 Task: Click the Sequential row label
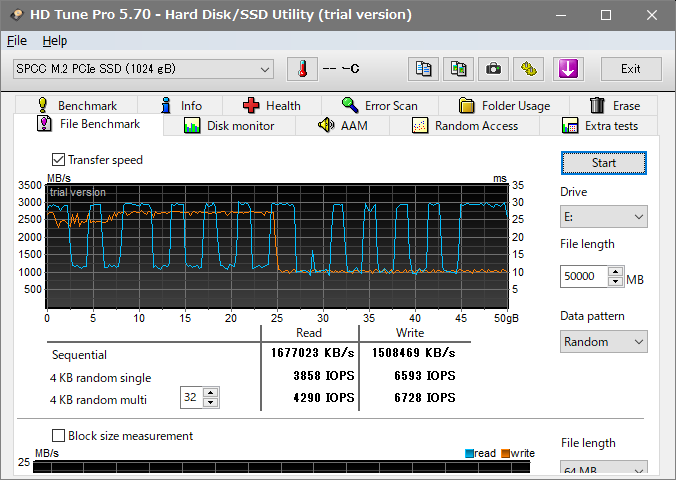[79, 355]
